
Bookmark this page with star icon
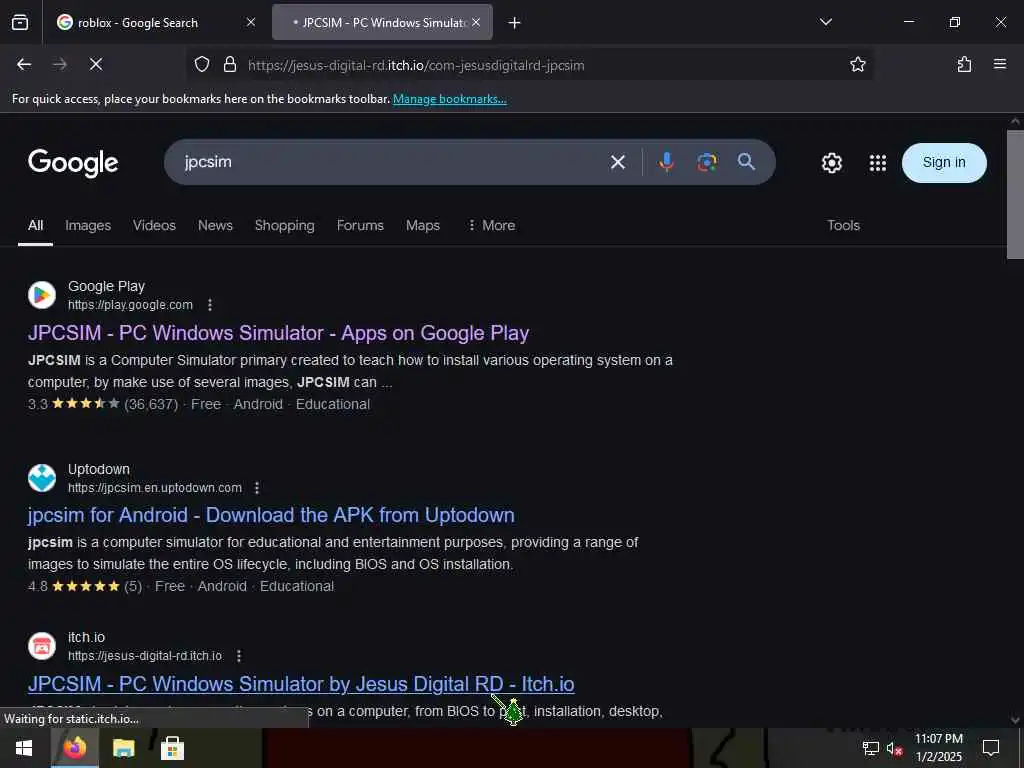857,65
